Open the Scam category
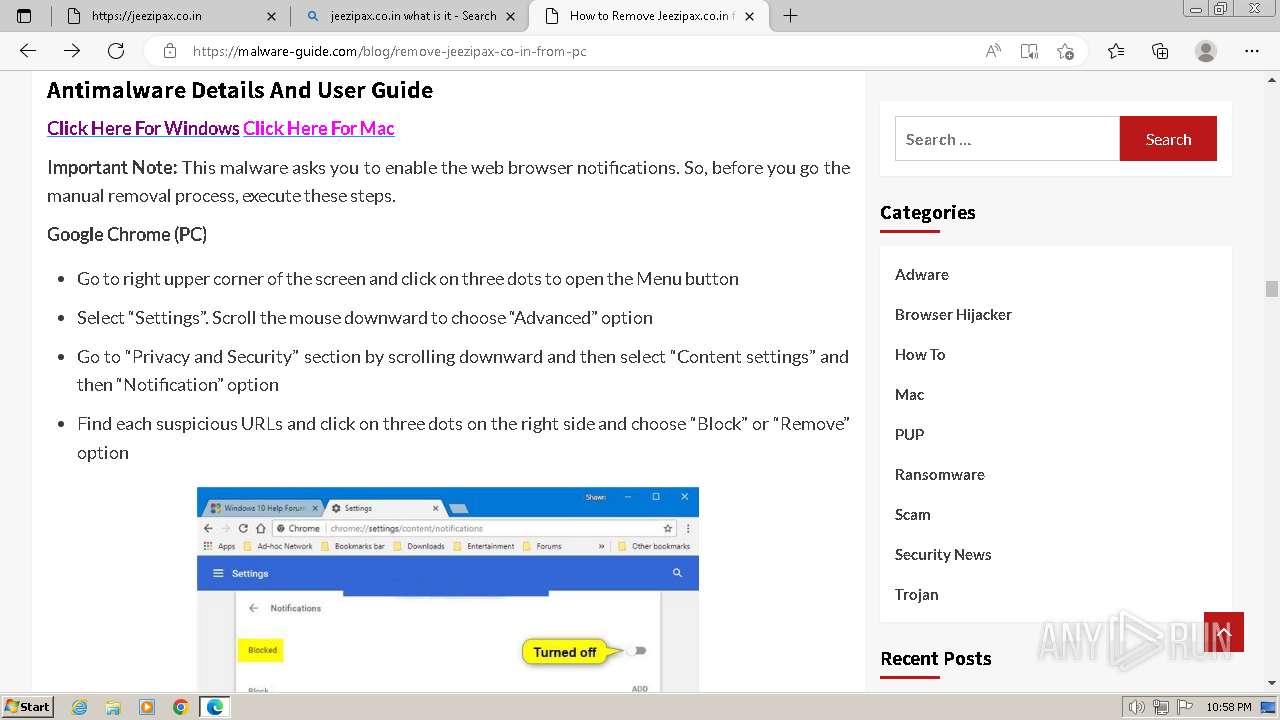This screenshot has height=720, width=1280. (x=912, y=514)
